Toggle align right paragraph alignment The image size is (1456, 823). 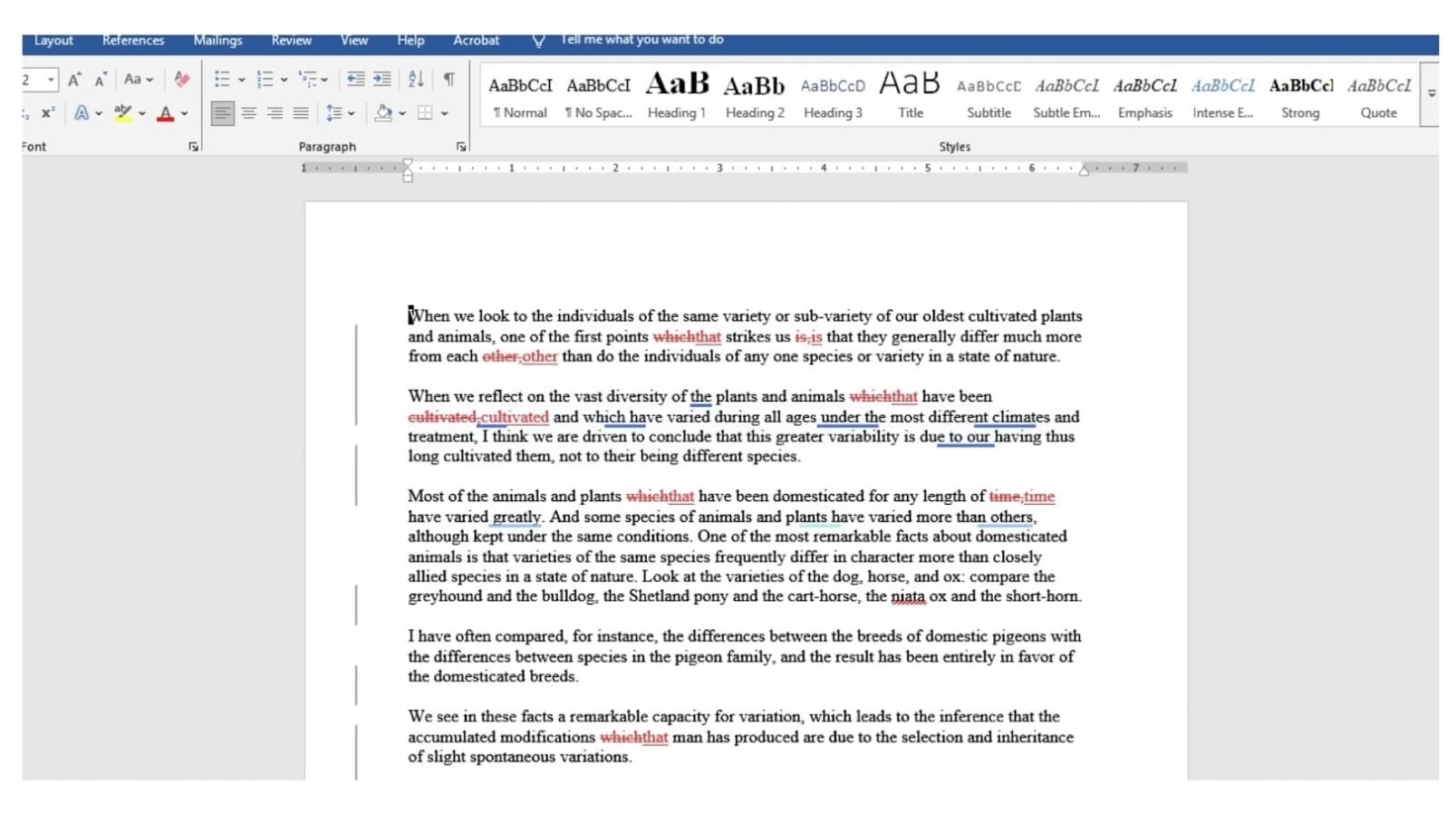point(275,113)
